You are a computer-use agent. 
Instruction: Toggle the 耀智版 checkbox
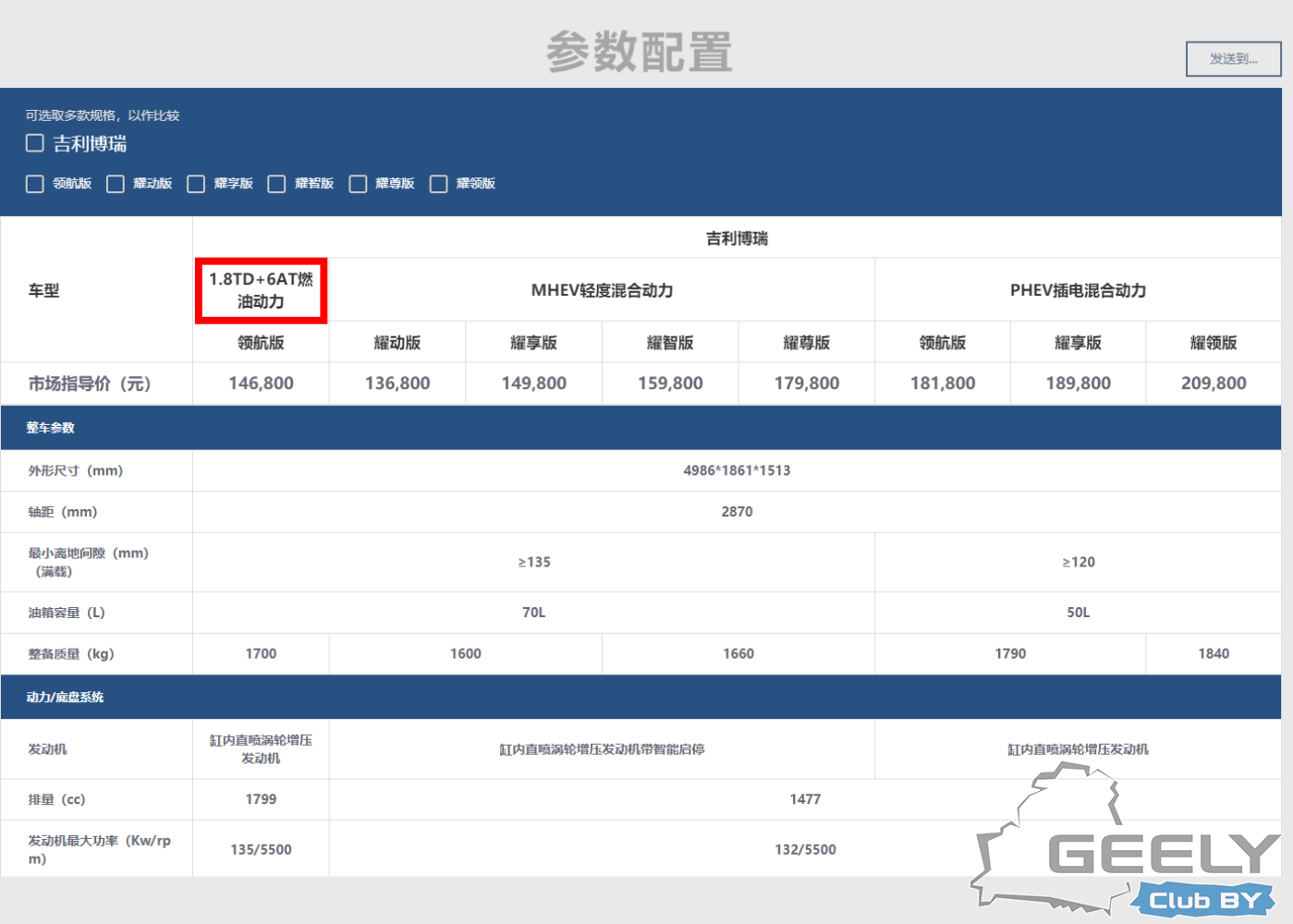276,184
